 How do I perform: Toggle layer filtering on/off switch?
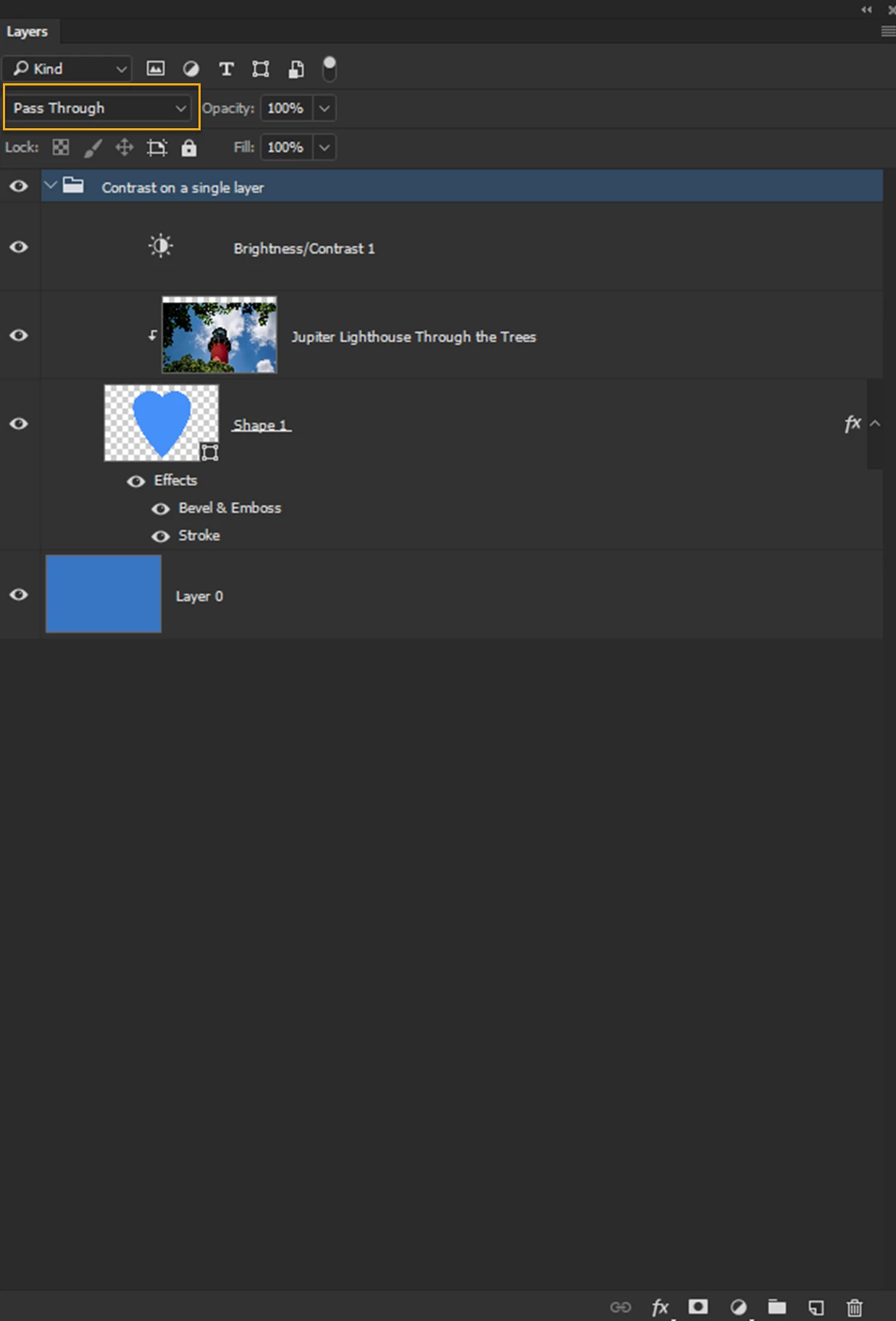coord(330,69)
